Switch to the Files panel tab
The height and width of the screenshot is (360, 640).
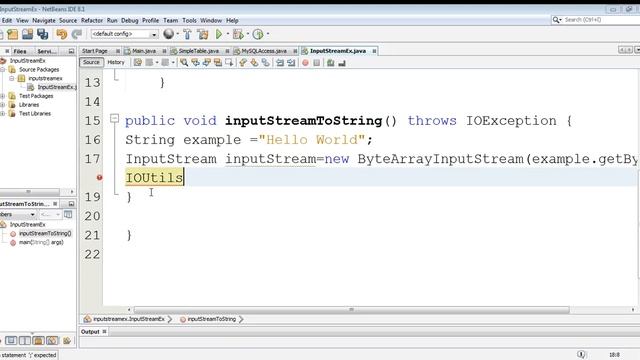[20, 51]
